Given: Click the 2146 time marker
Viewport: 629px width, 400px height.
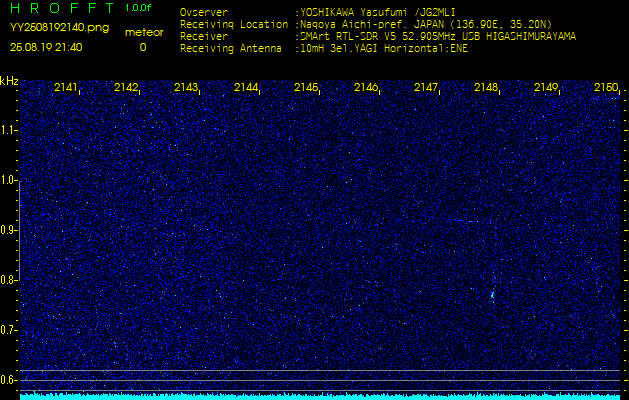Looking at the screenshot, I should (x=366, y=87).
